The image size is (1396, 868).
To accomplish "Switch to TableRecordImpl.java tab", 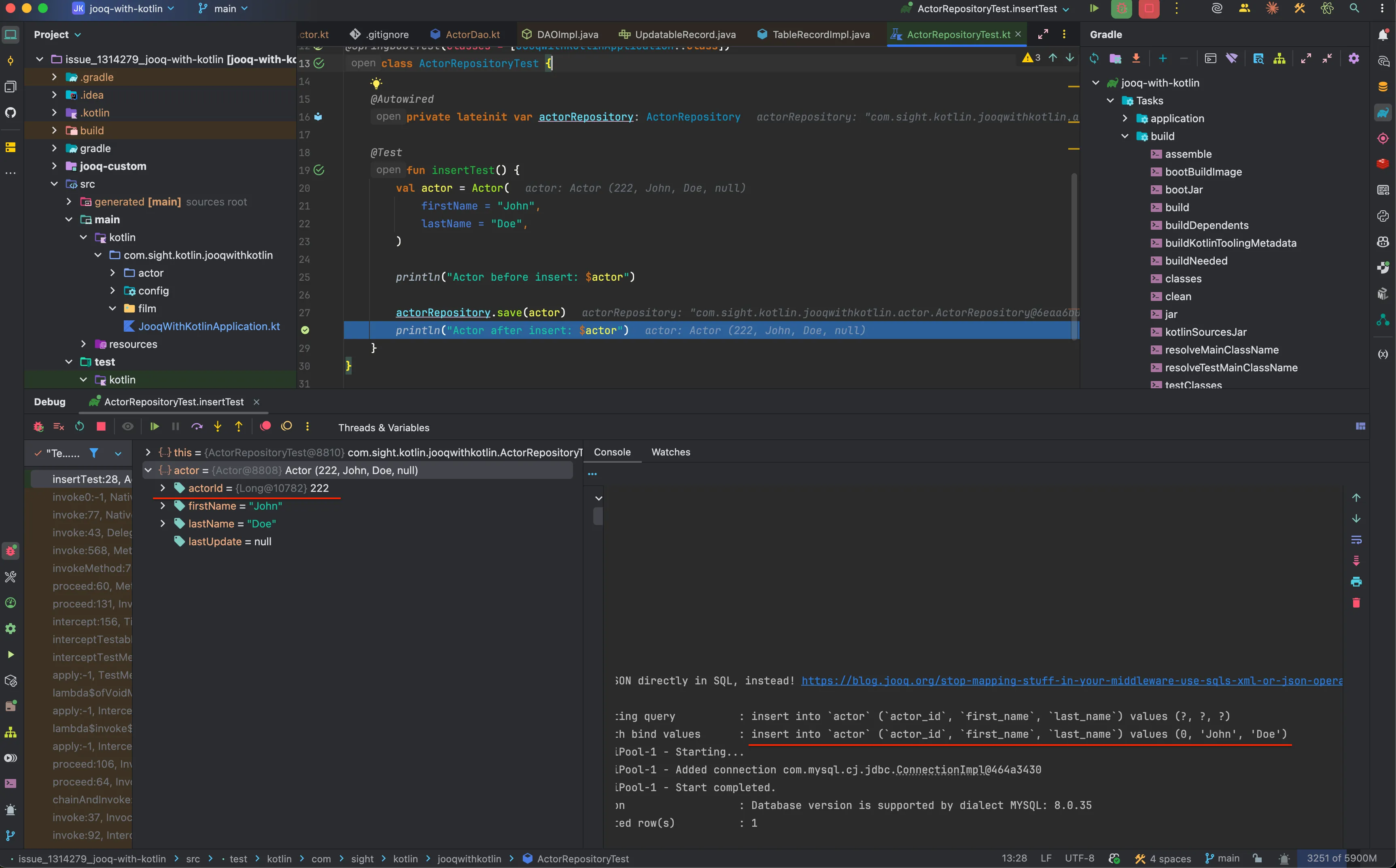I will click(814, 35).
